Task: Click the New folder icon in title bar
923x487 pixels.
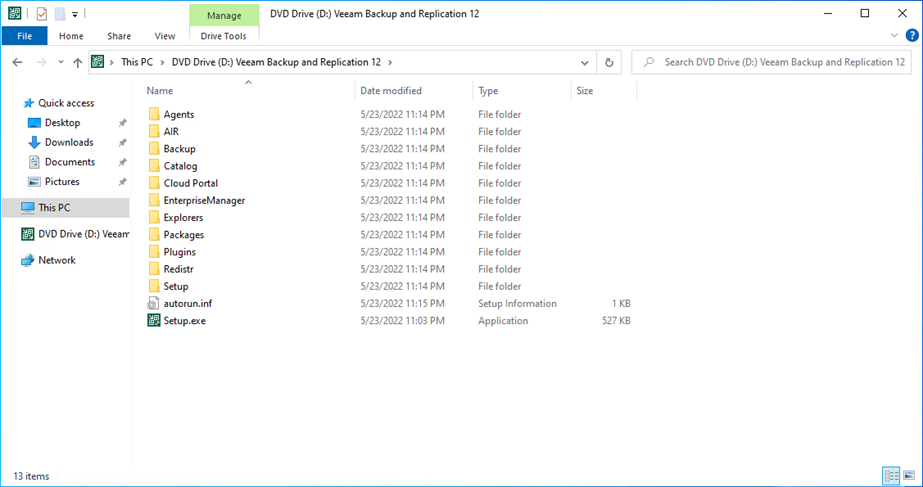Action: (59, 14)
